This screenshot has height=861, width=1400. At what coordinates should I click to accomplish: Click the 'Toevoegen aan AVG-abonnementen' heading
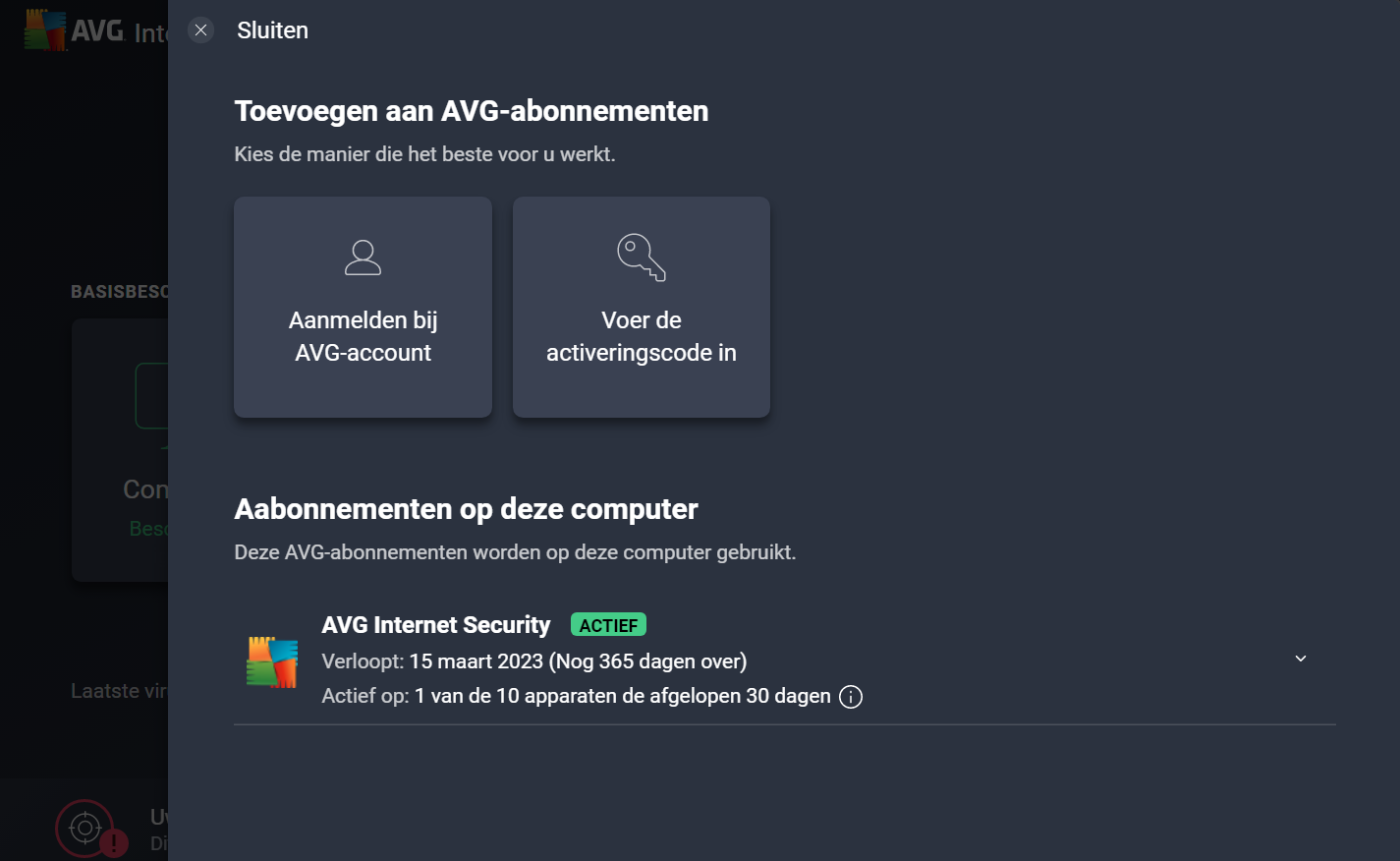[x=471, y=111]
